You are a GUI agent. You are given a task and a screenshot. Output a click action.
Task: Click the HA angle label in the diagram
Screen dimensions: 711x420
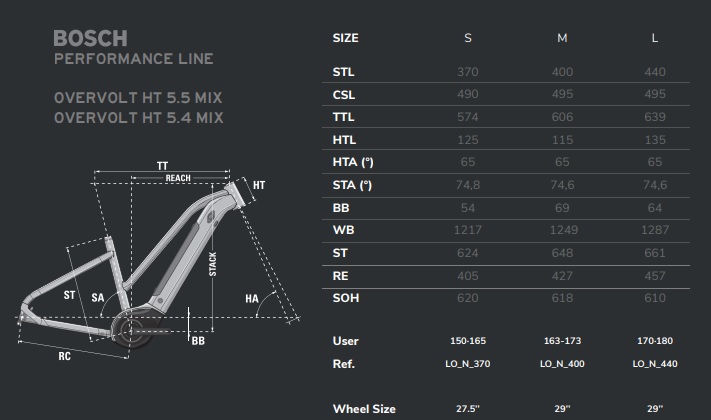coord(251,299)
